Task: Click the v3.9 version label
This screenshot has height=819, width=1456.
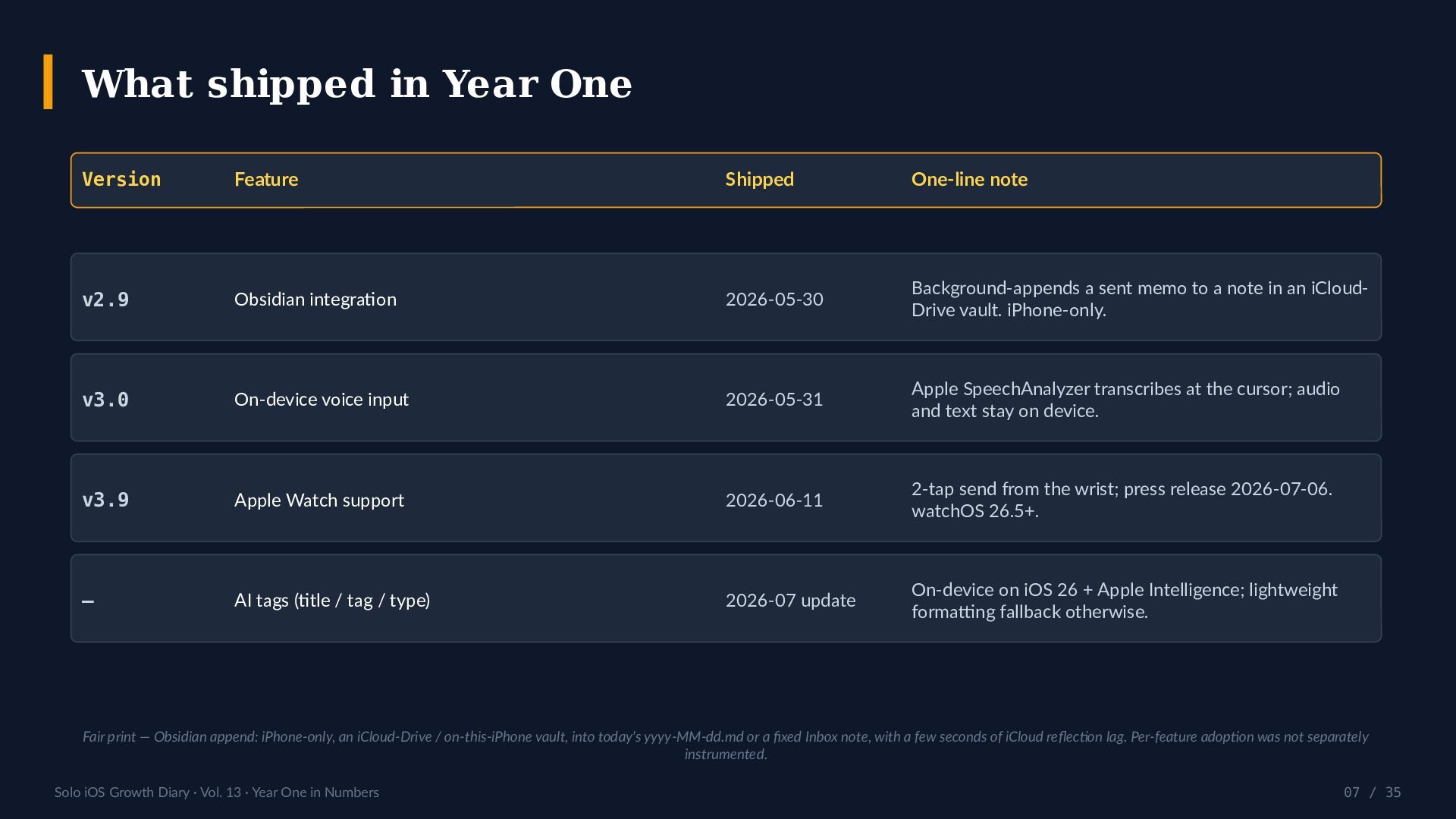Action: point(105,500)
